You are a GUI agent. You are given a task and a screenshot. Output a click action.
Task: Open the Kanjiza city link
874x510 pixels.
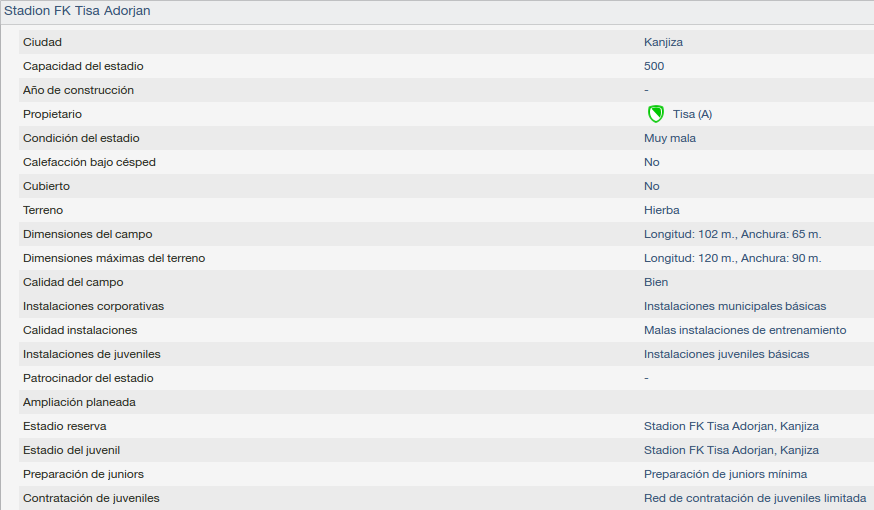pyautogui.click(x=663, y=42)
